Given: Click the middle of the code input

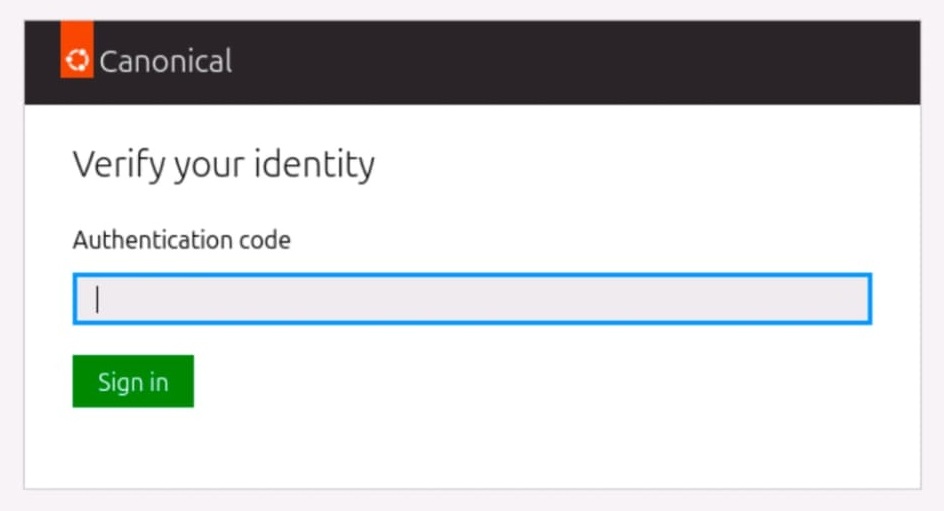Looking at the screenshot, I should tap(472, 299).
